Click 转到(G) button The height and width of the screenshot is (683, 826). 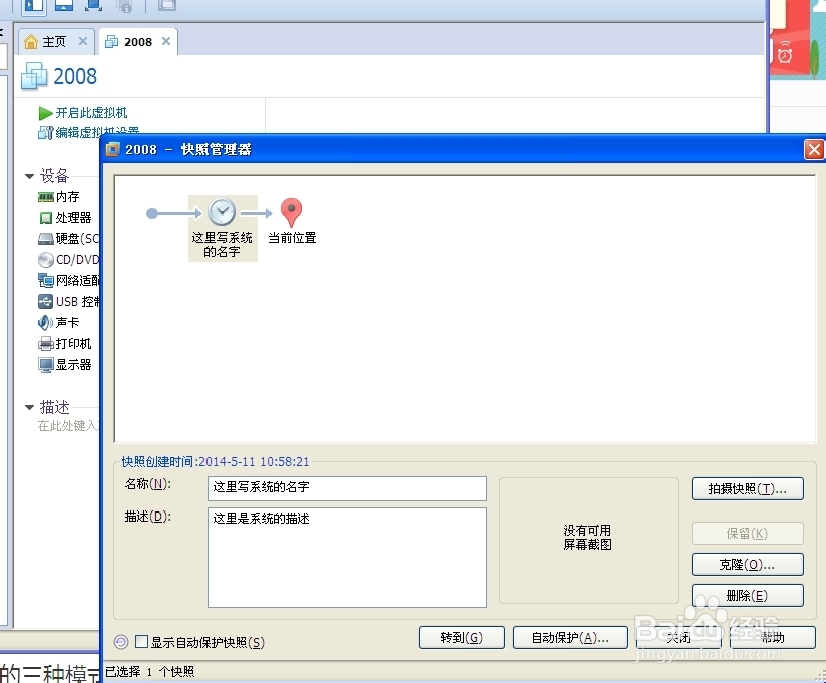click(461, 638)
